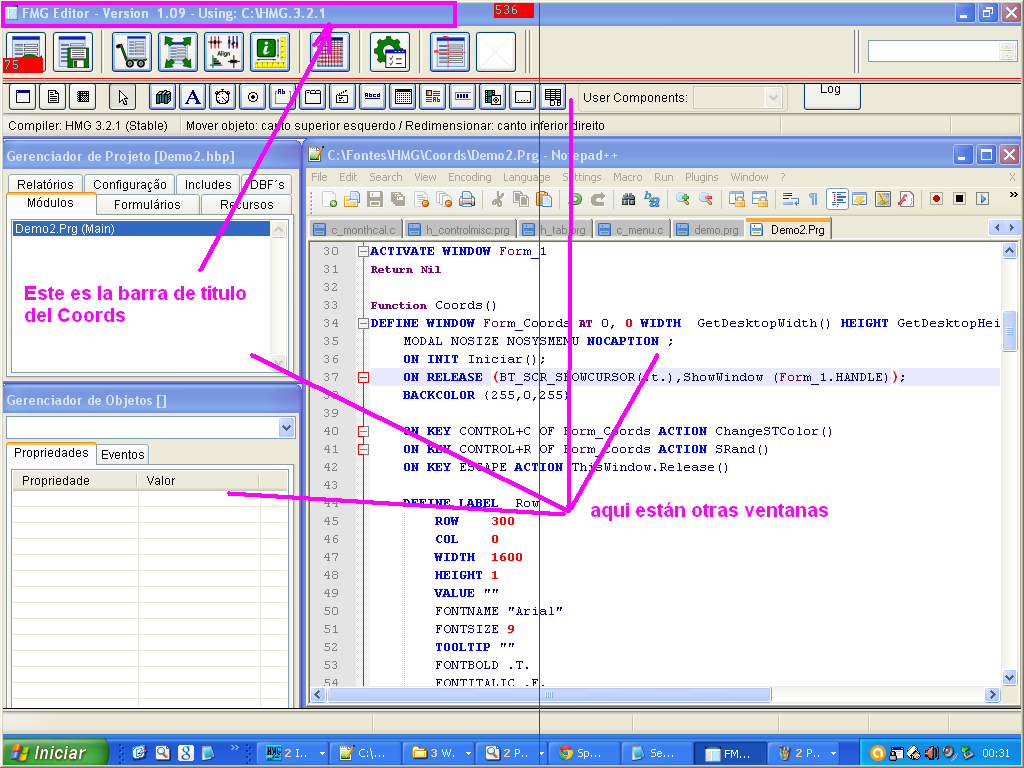Select the radio button control icon
Screen dimensions: 1024x768
click(x=253, y=97)
